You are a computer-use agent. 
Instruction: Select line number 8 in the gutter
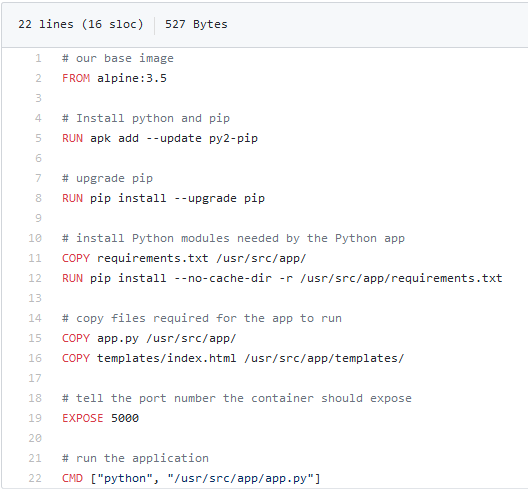tap(38, 198)
